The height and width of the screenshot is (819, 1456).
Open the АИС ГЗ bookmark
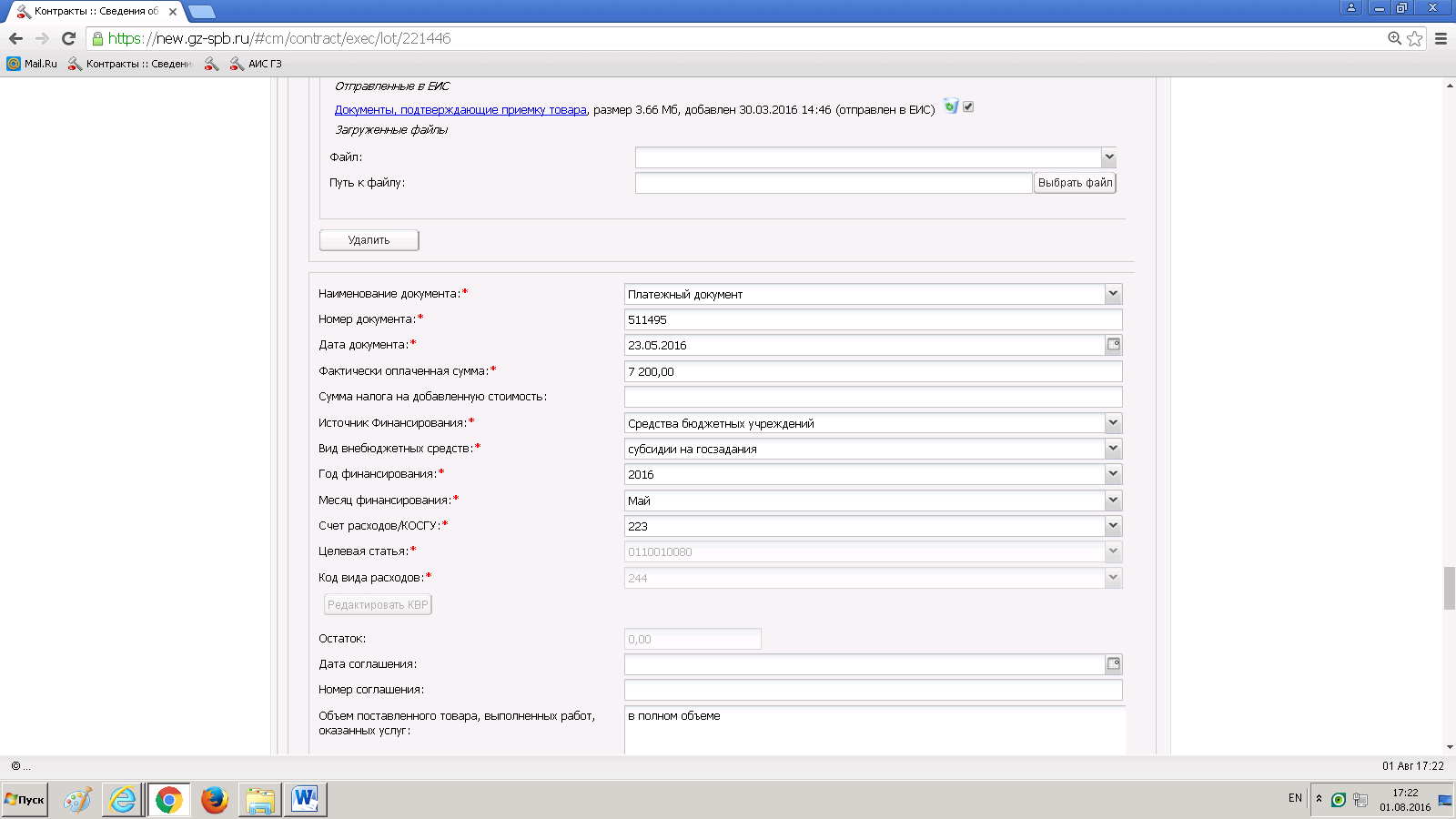click(256, 64)
